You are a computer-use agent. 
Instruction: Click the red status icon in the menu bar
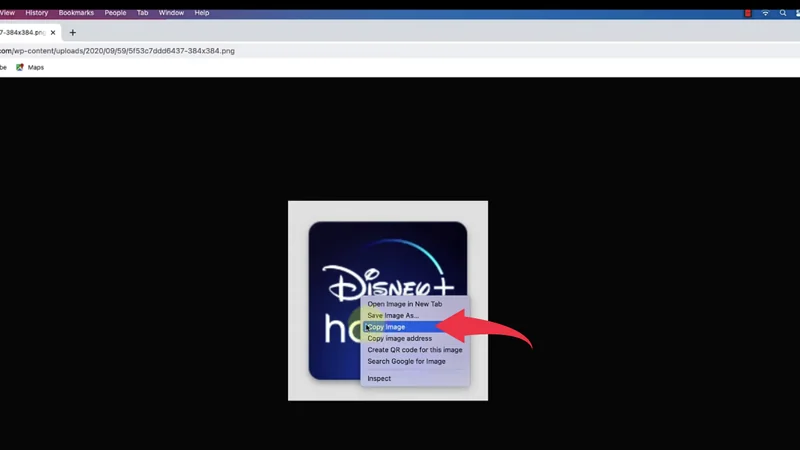point(748,13)
